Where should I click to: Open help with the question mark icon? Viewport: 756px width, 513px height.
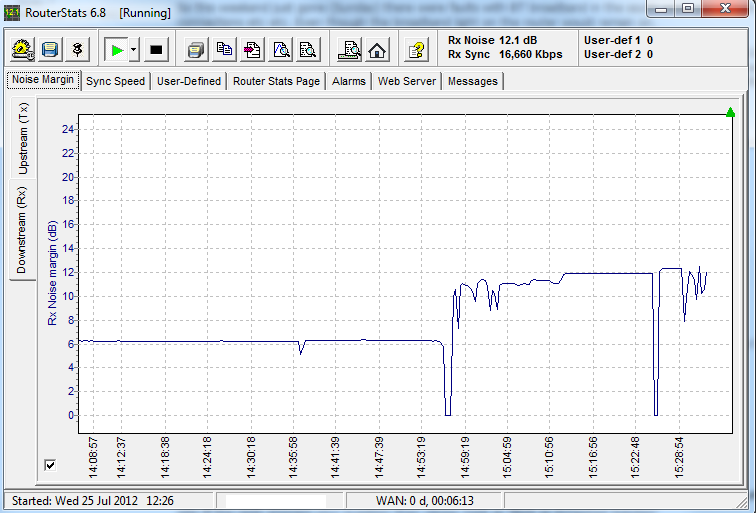(417, 49)
